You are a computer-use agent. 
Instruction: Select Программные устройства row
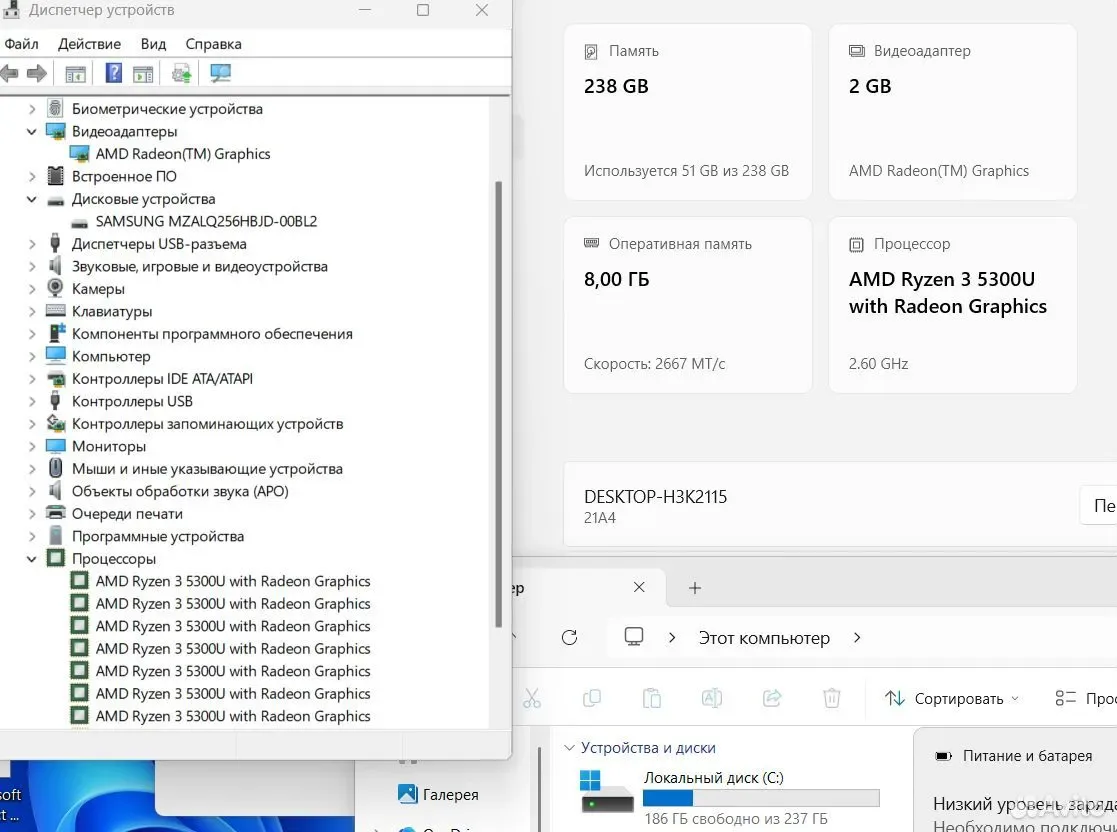click(158, 536)
